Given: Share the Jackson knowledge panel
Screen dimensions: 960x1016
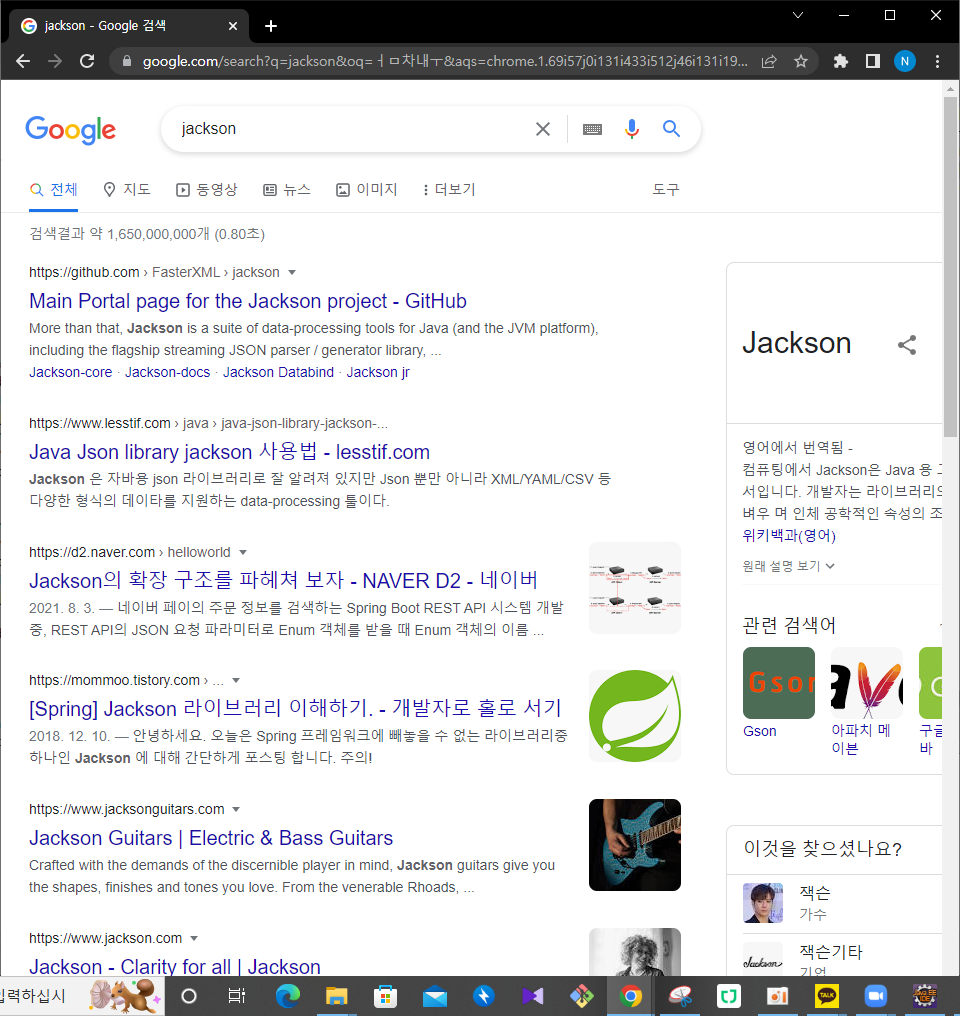Looking at the screenshot, I should coord(907,345).
